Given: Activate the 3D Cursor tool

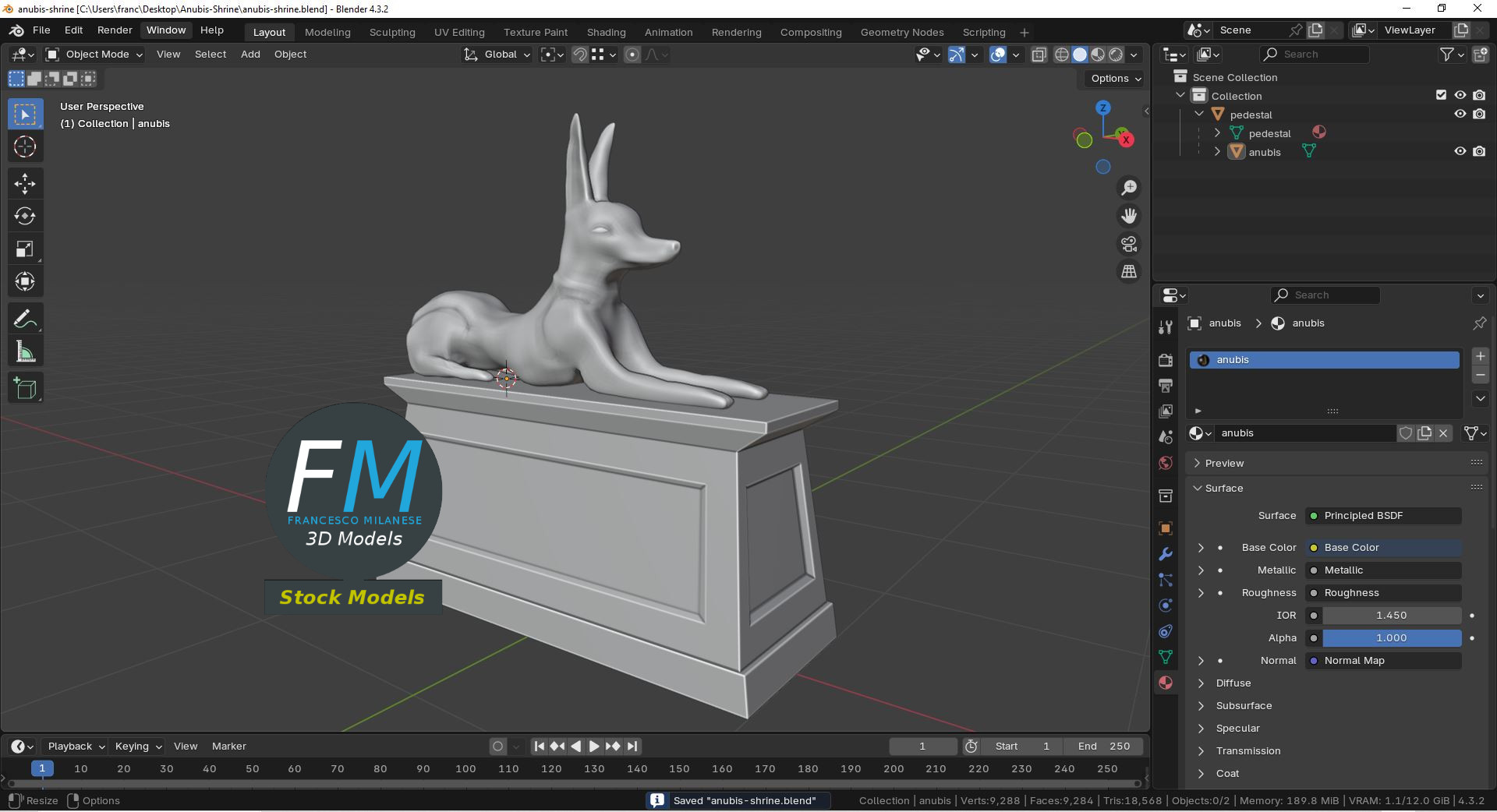Looking at the screenshot, I should [25, 147].
